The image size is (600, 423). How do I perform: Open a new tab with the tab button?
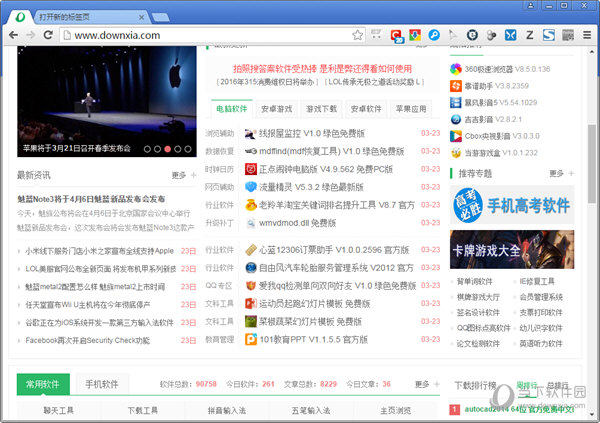tap(161, 17)
